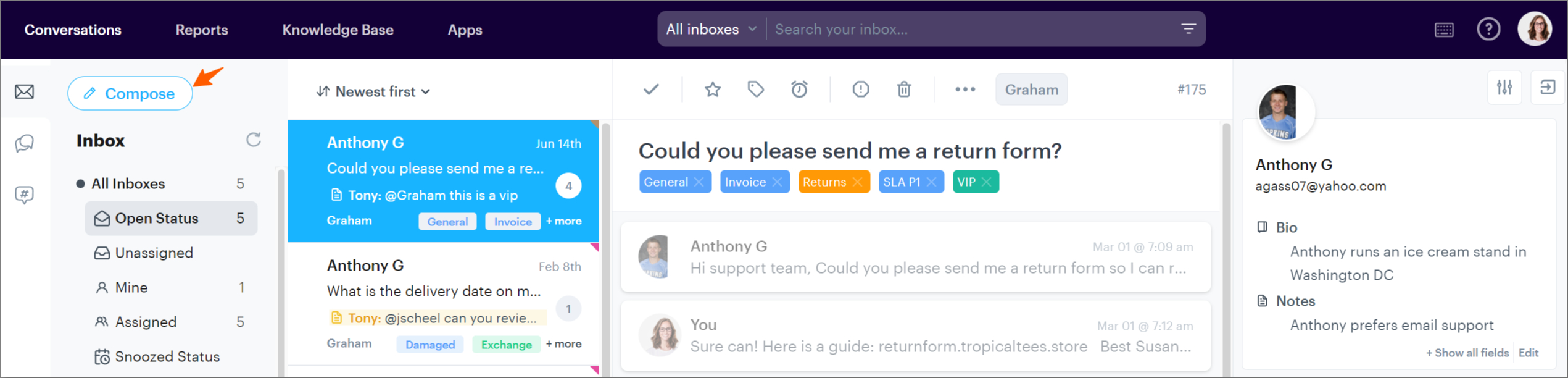Screen dimensions: 1568x378
Task: Refresh the Inbox with the reload icon
Action: [x=254, y=140]
